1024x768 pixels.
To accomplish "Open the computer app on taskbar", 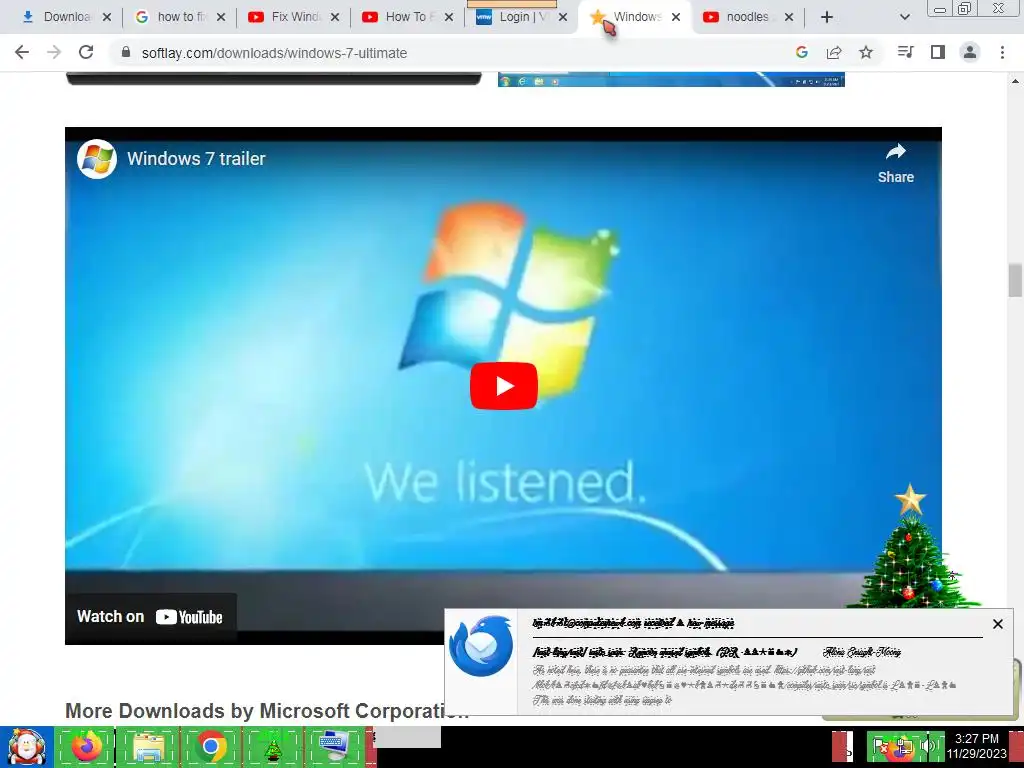I will coord(334,747).
